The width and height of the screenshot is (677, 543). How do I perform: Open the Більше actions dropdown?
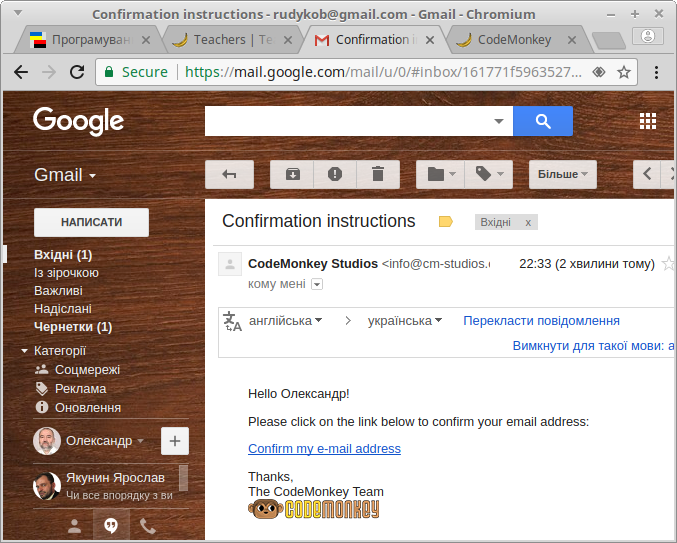(x=563, y=174)
